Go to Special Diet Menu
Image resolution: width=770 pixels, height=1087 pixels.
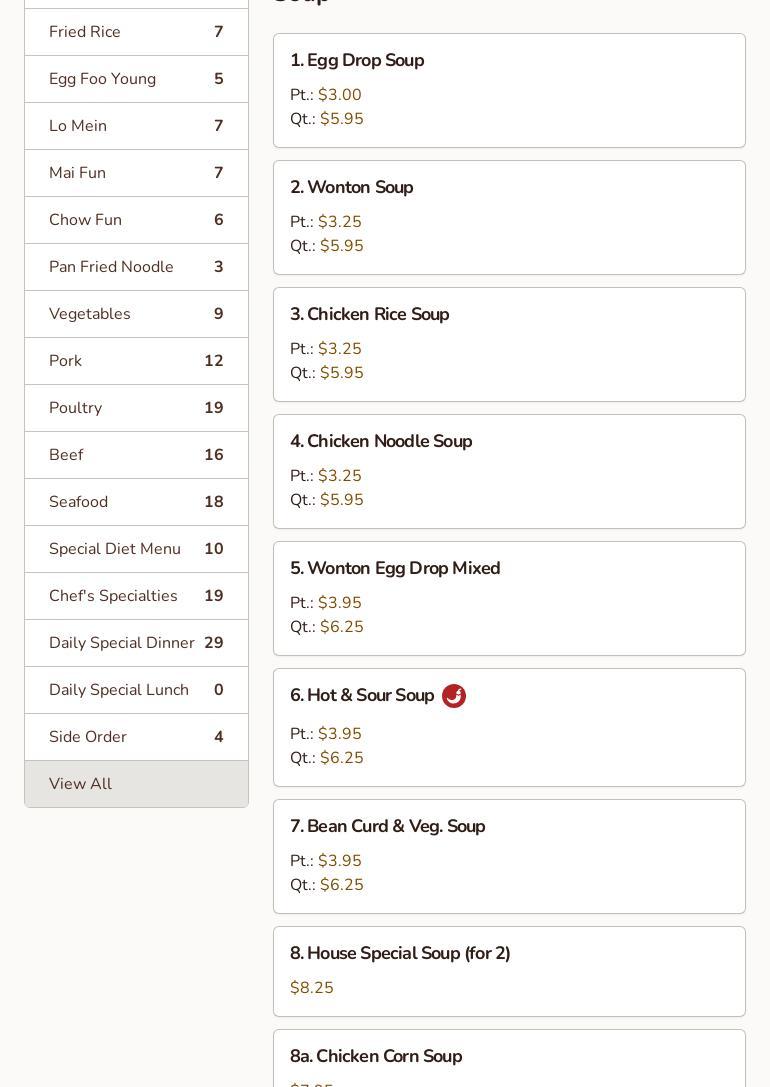point(136,549)
